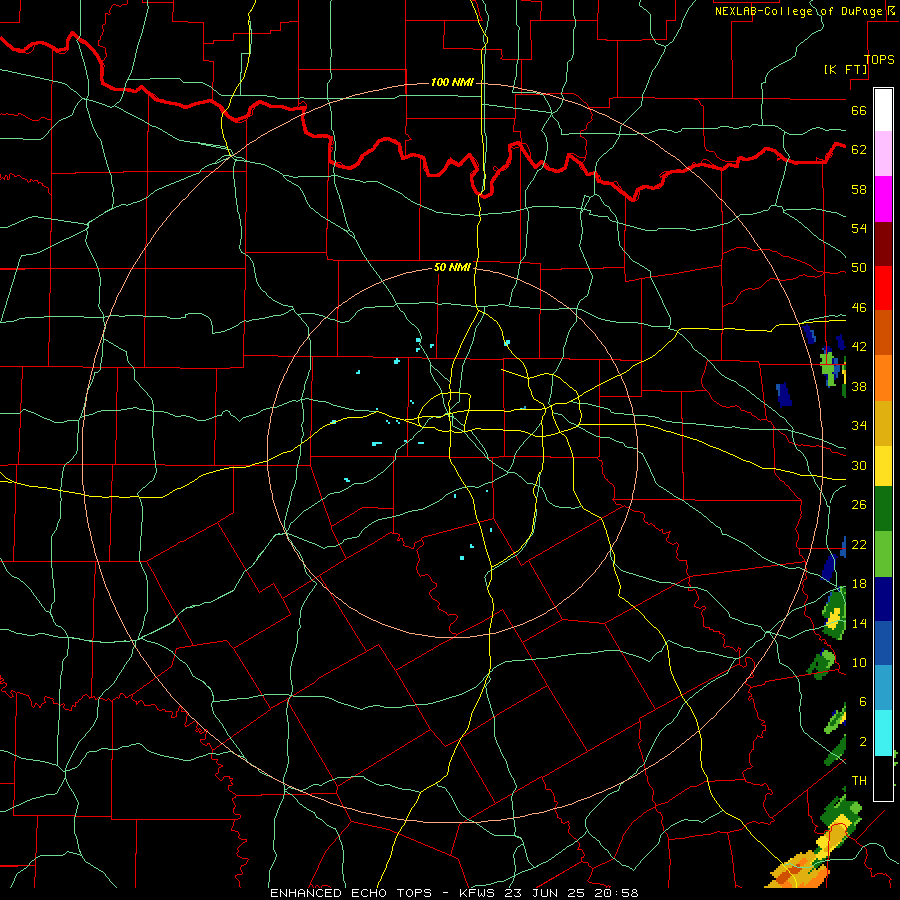Pick the black TH swatch at legend bottom

[x=883, y=778]
